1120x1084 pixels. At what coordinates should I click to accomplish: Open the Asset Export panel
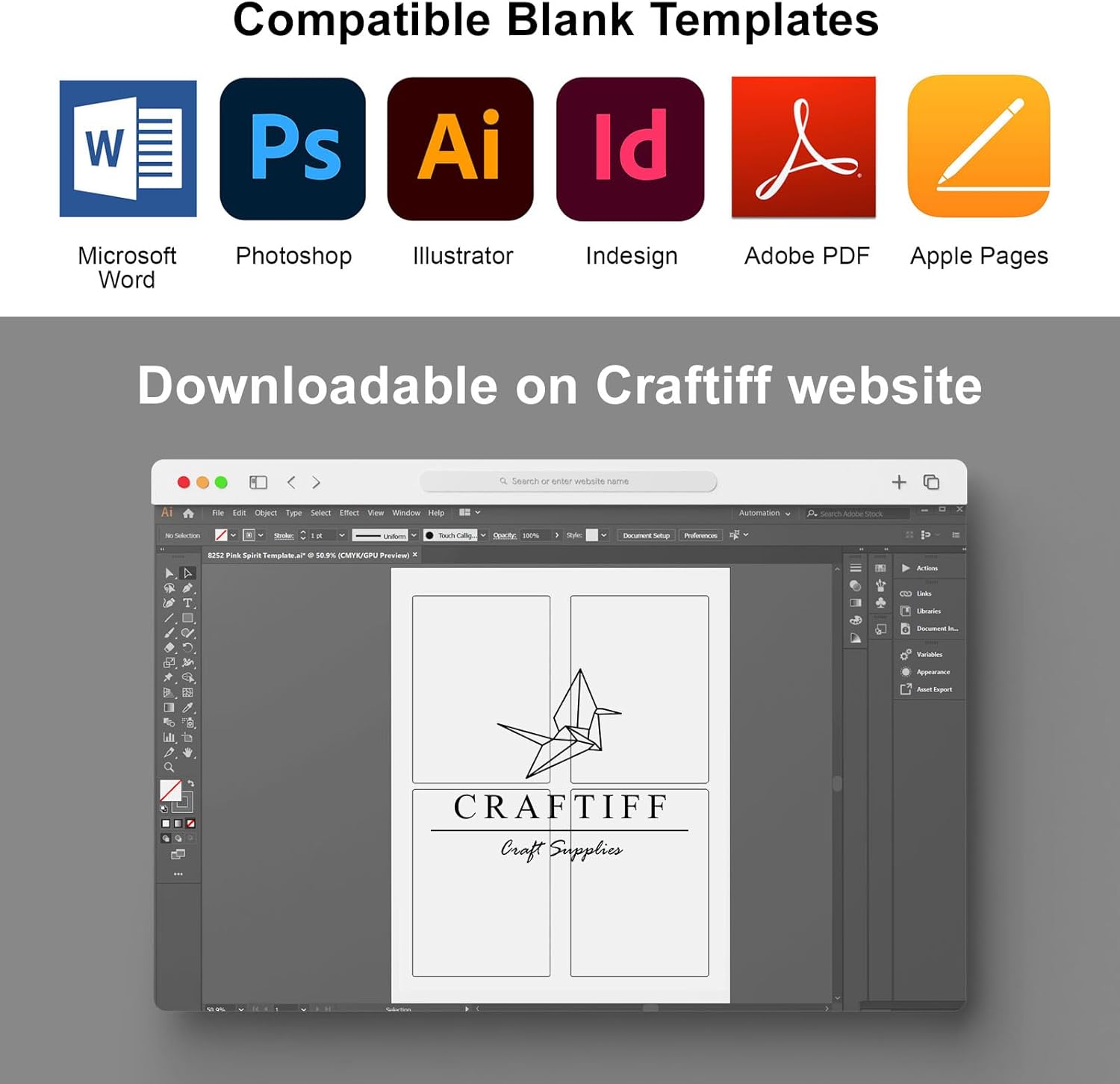(x=933, y=690)
